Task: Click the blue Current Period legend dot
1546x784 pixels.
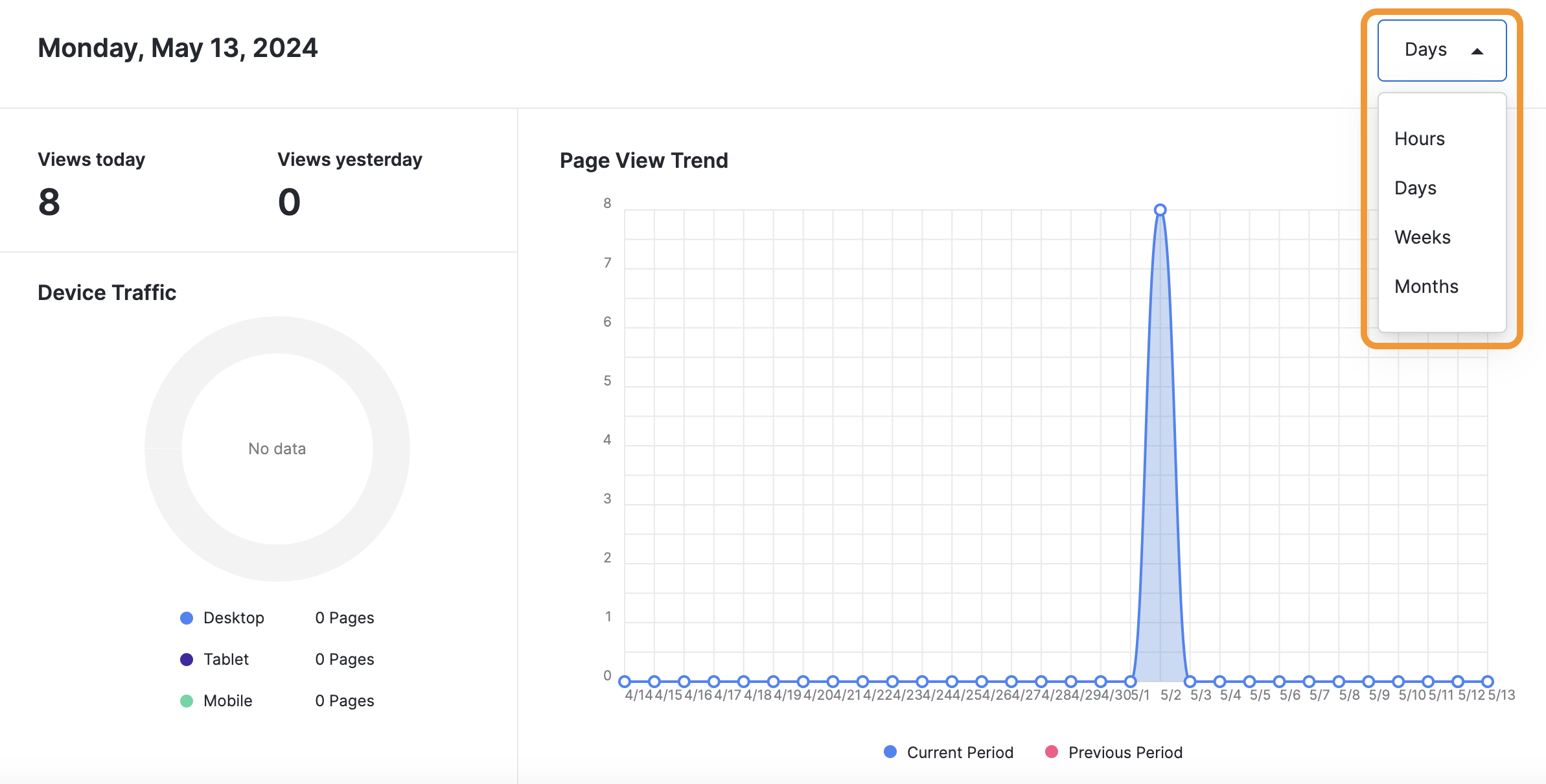Action: [x=890, y=752]
